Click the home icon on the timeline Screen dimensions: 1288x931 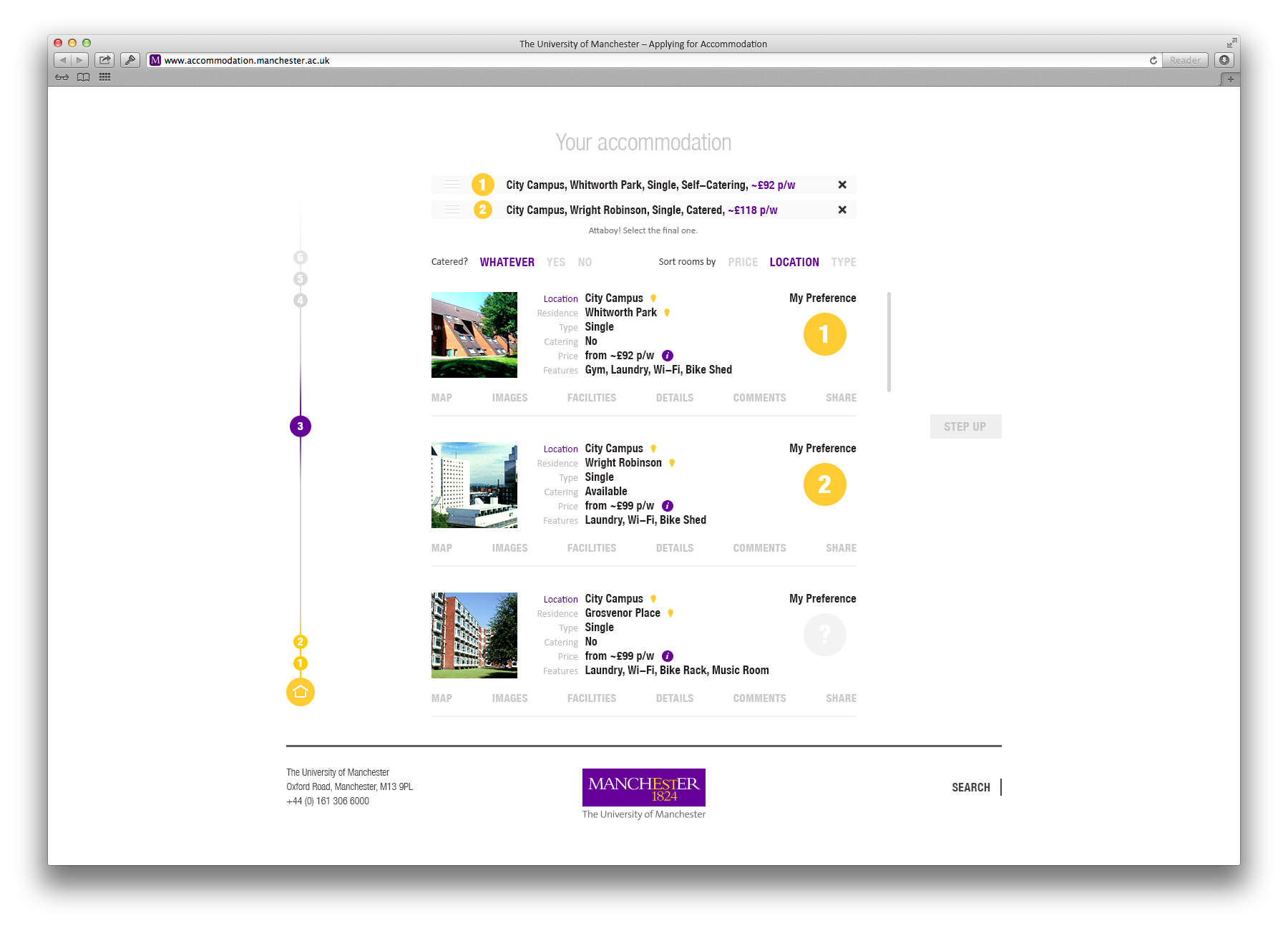coord(301,692)
